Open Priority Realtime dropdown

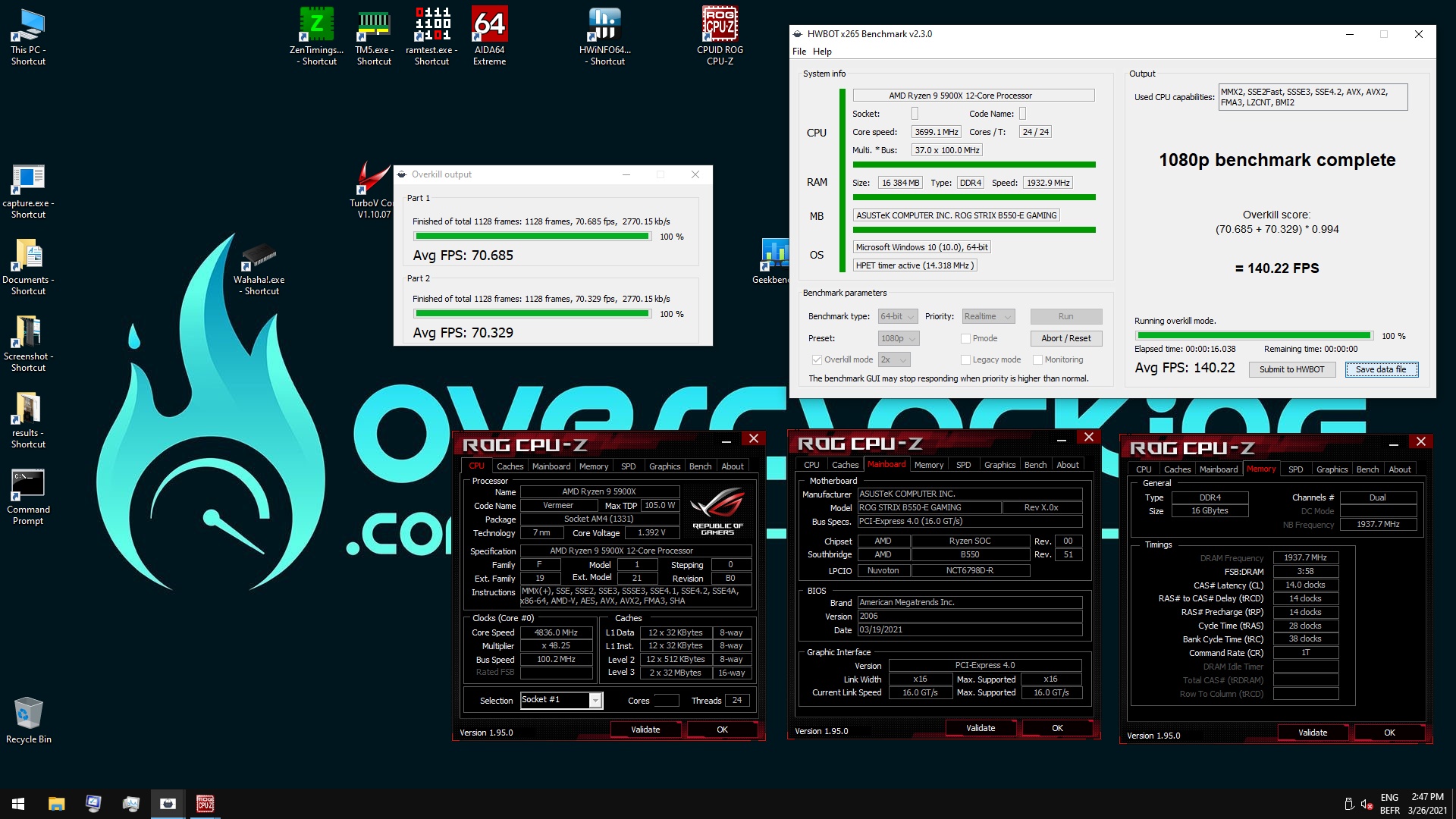coord(988,316)
